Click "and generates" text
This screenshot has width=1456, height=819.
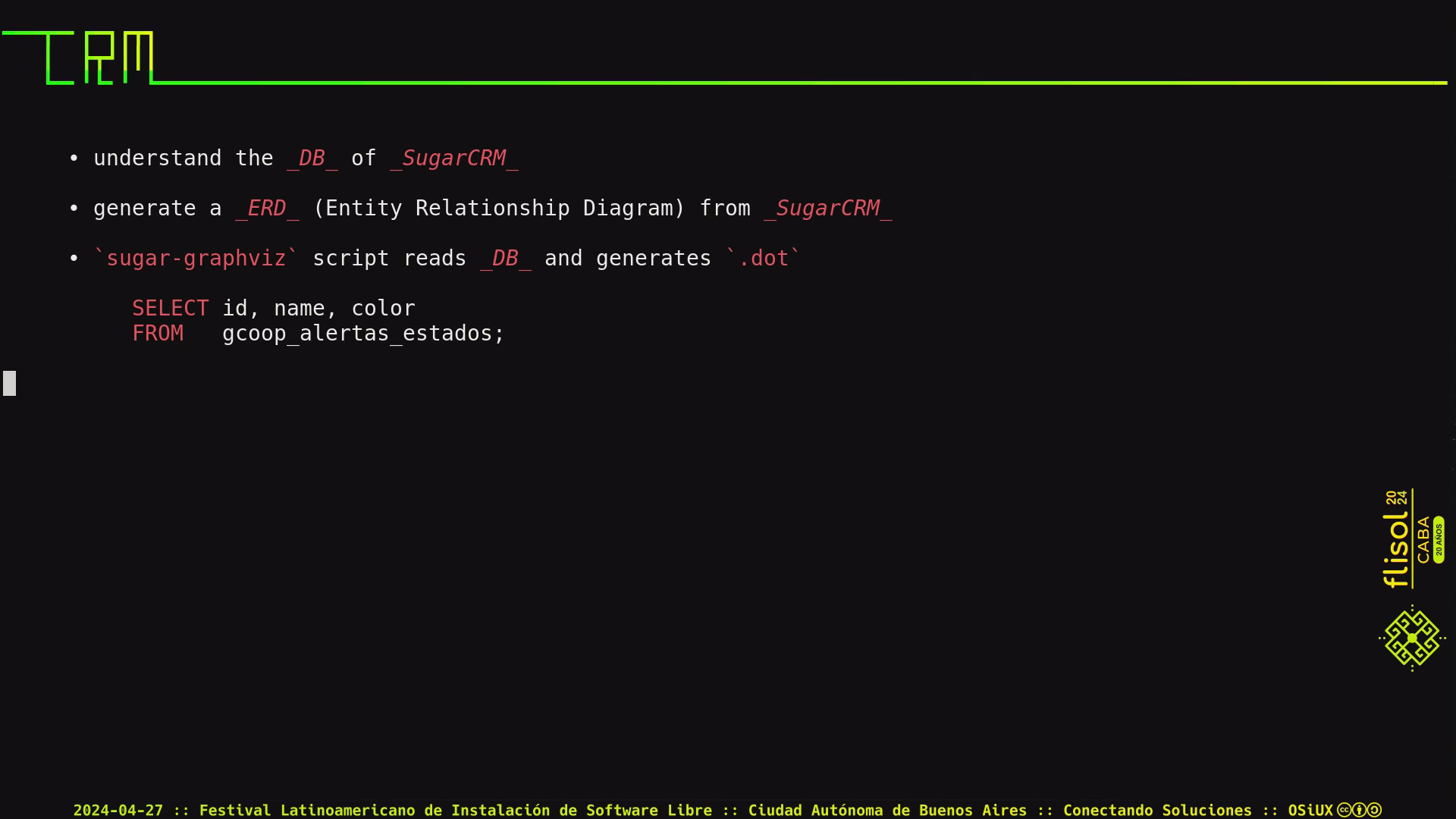628,258
